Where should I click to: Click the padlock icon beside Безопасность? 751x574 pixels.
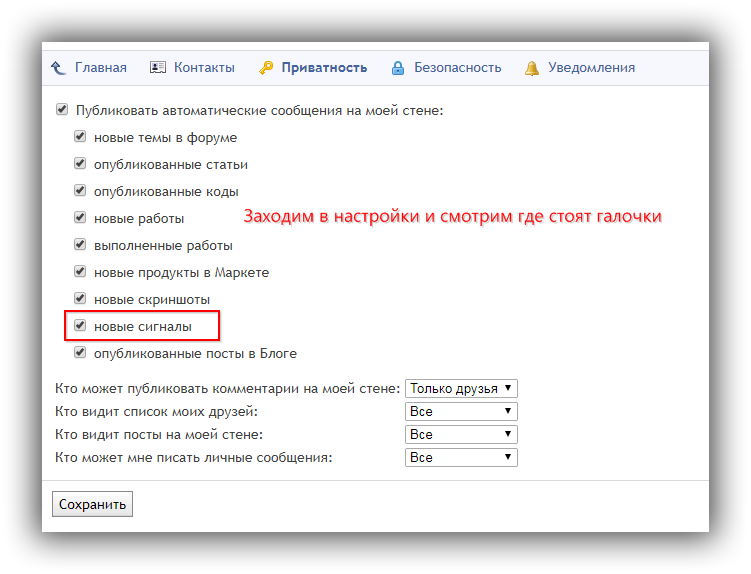click(x=398, y=68)
